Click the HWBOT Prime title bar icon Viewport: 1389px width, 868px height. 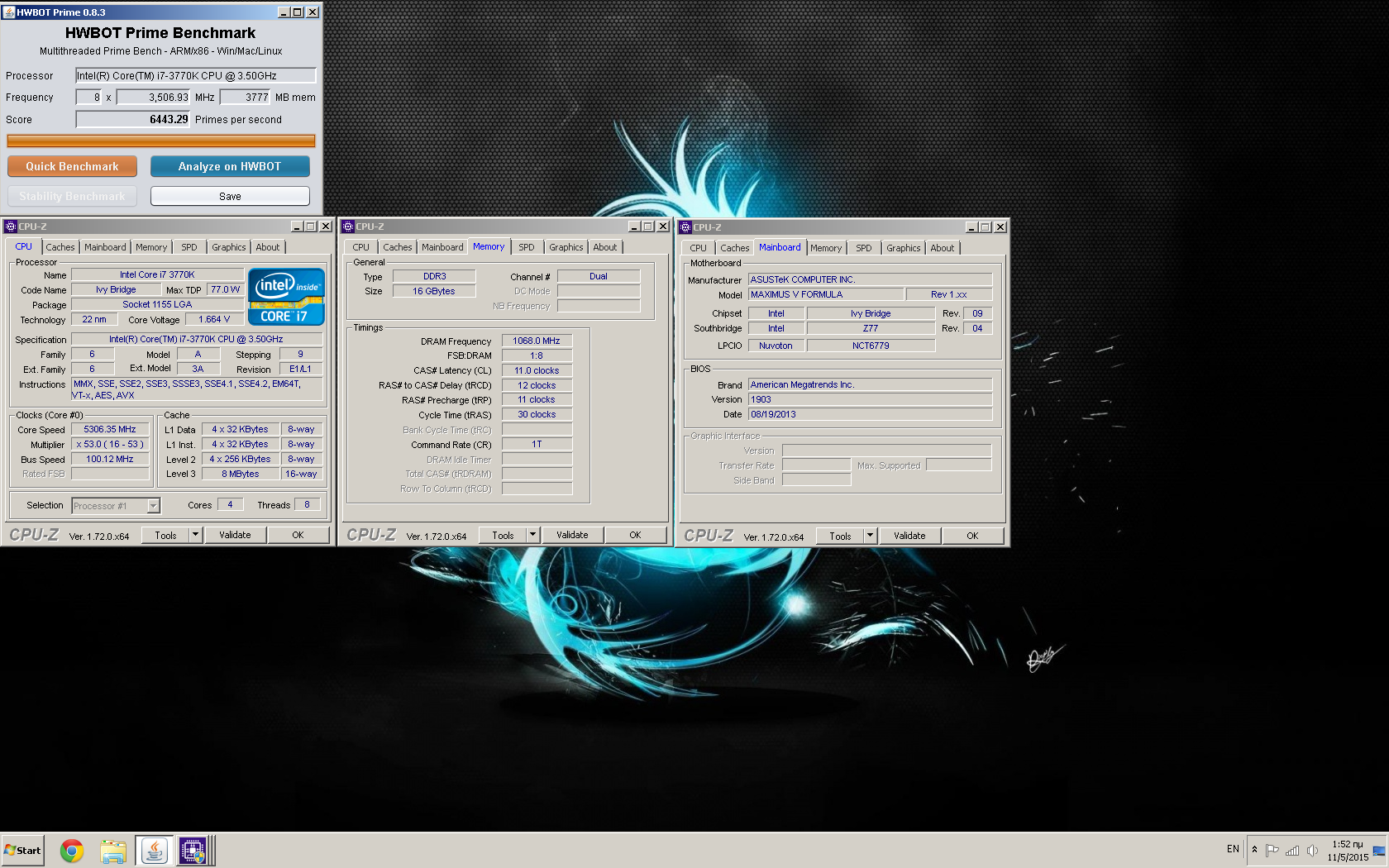[10, 12]
